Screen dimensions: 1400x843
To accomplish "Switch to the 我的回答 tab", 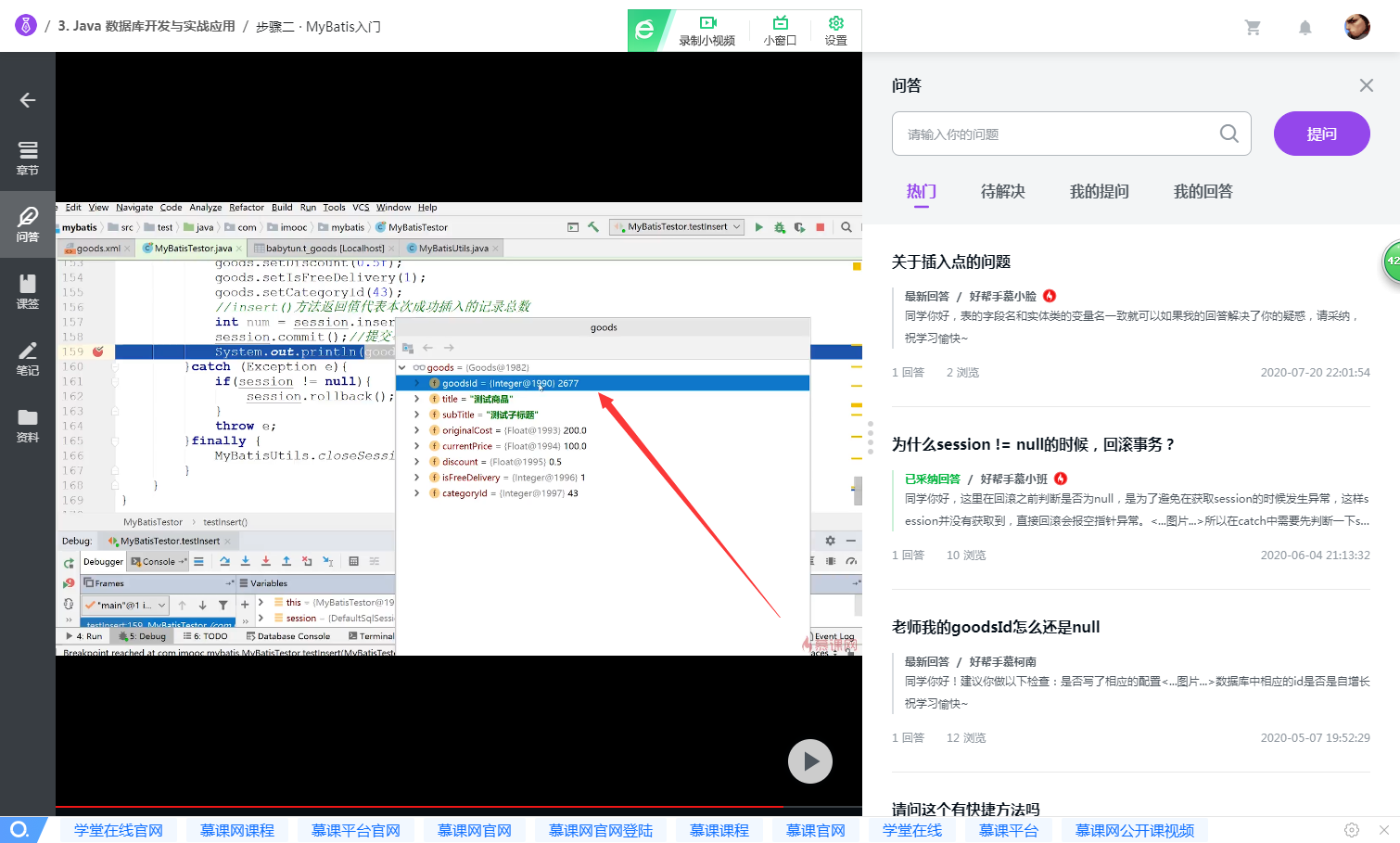I will (1203, 191).
